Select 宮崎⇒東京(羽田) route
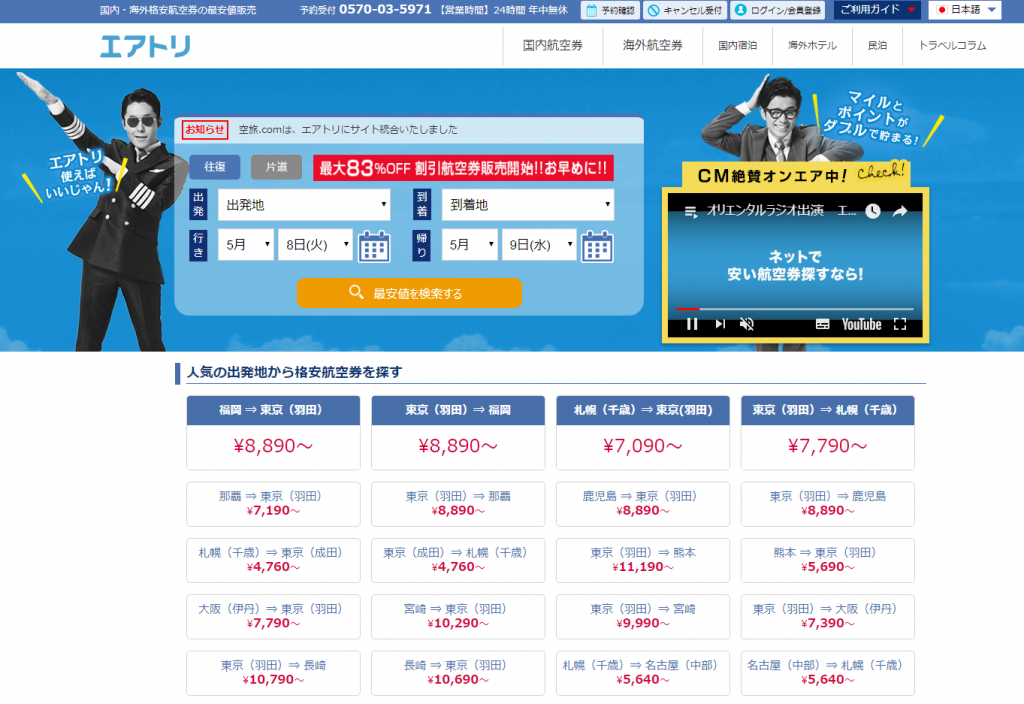1024x704 pixels. click(x=458, y=616)
